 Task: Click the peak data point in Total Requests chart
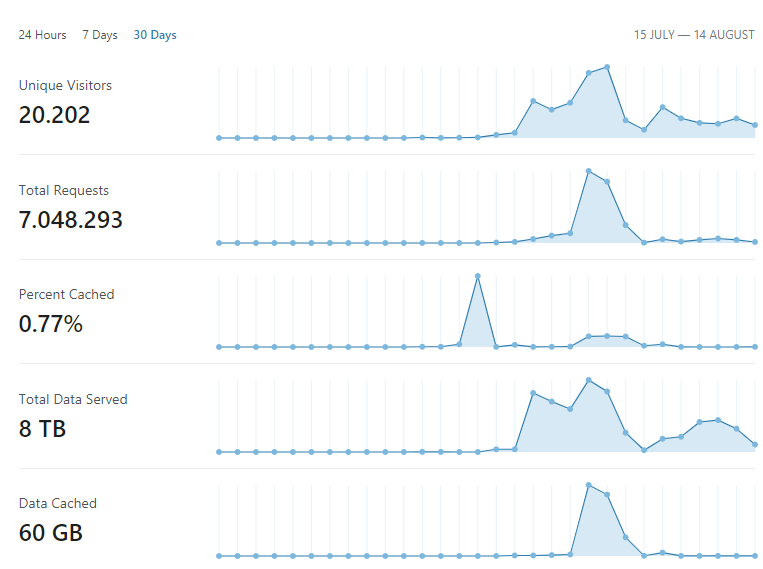pyautogui.click(x=589, y=171)
